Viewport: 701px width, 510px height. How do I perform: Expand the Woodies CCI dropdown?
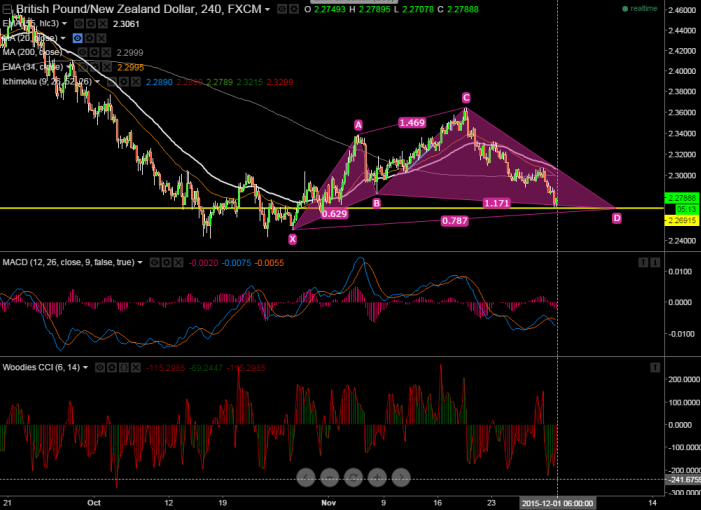coord(85,367)
